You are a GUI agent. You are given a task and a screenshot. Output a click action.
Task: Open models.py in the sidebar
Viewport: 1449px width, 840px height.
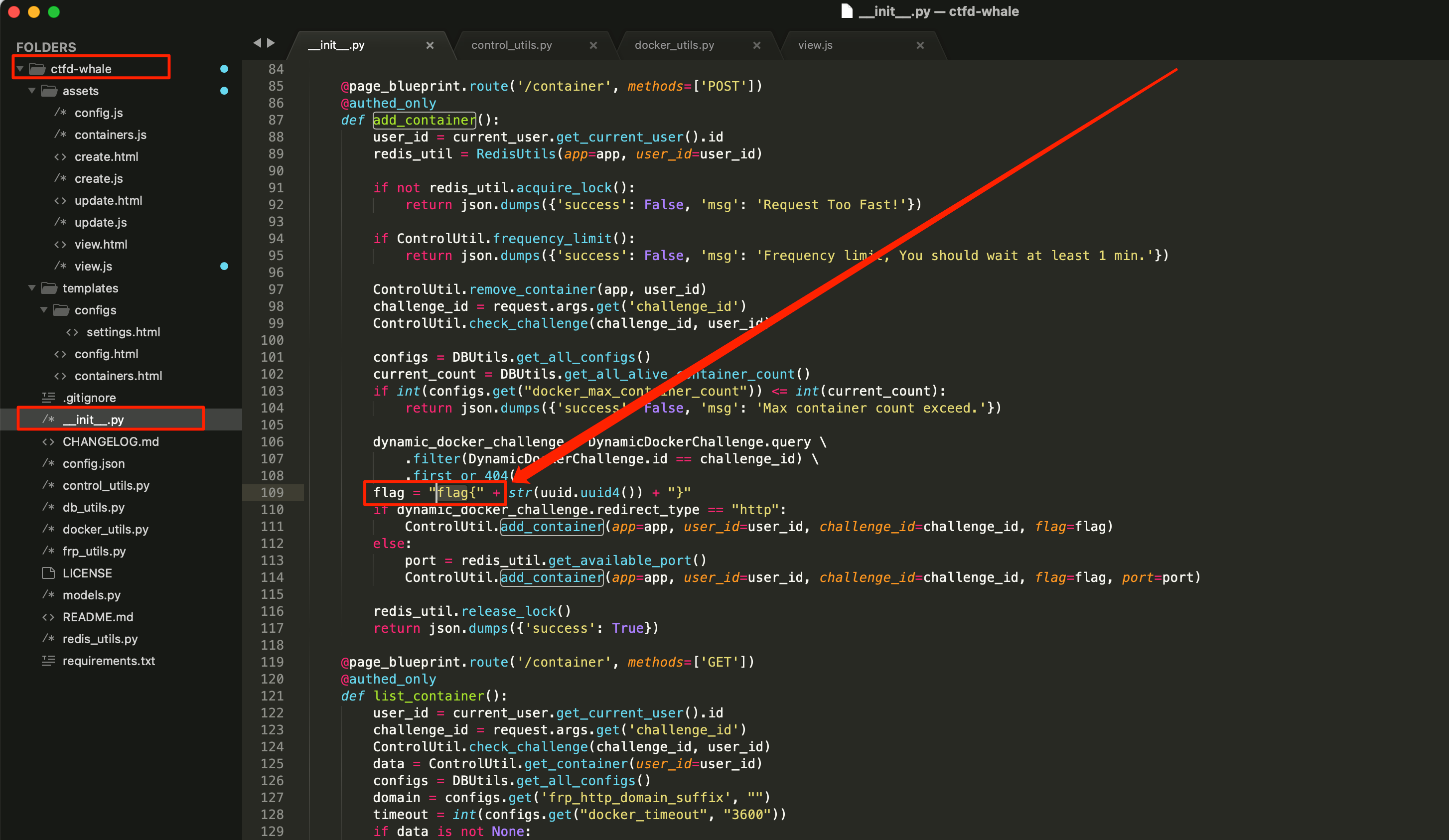pyautogui.click(x=91, y=595)
